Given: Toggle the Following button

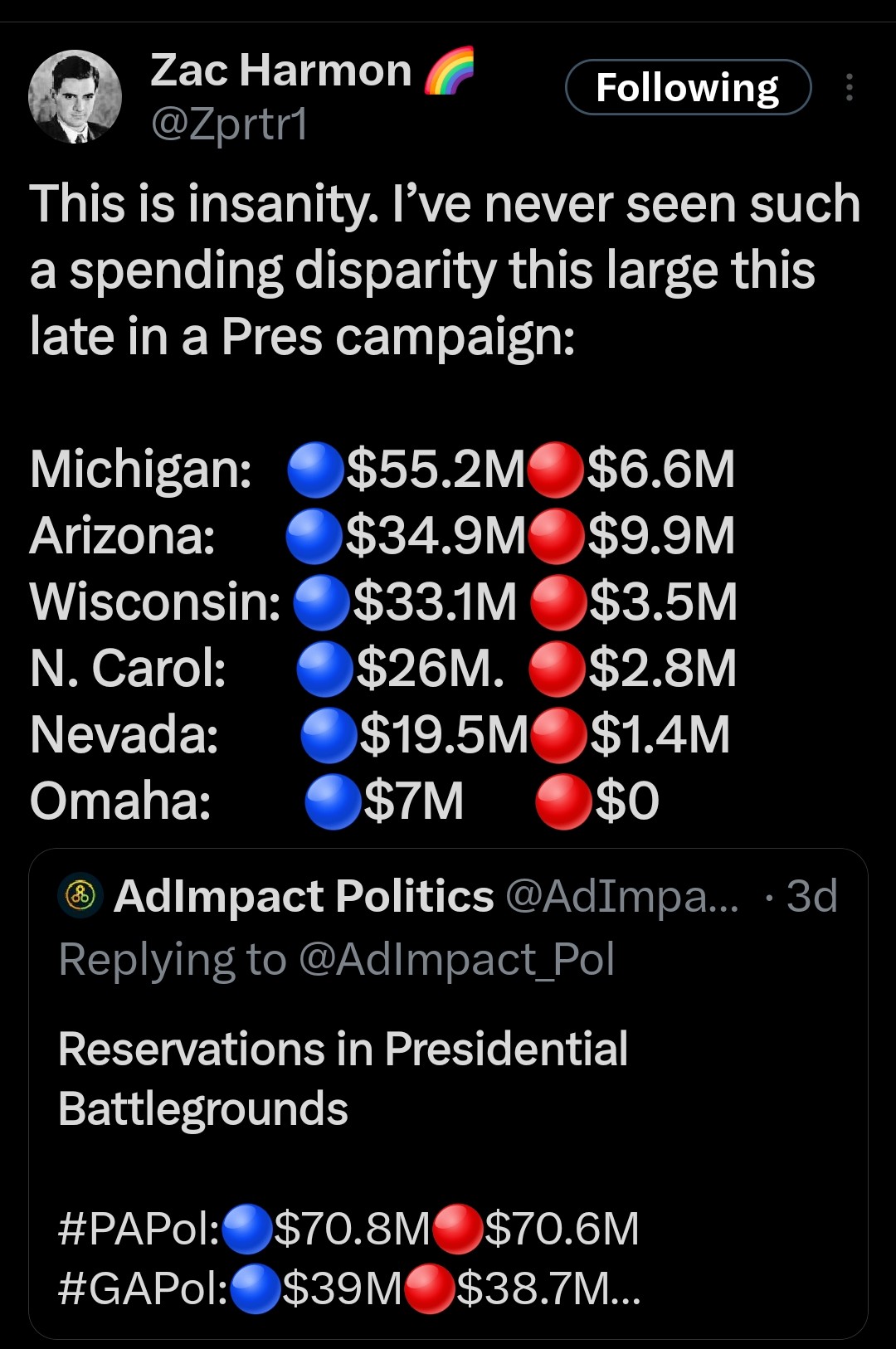Looking at the screenshot, I should click(x=687, y=88).
